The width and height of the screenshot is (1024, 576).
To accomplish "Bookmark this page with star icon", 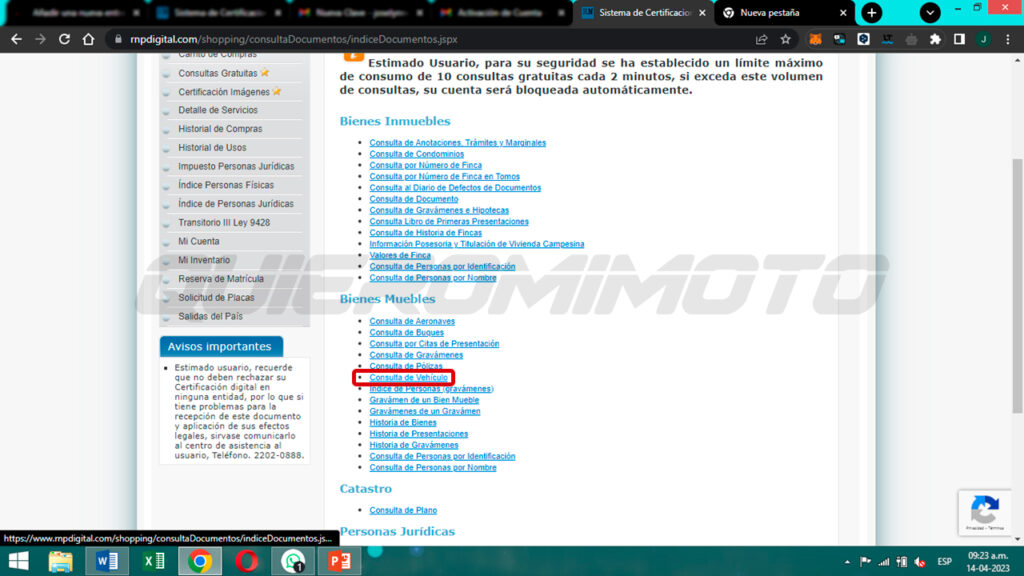I will [x=786, y=39].
